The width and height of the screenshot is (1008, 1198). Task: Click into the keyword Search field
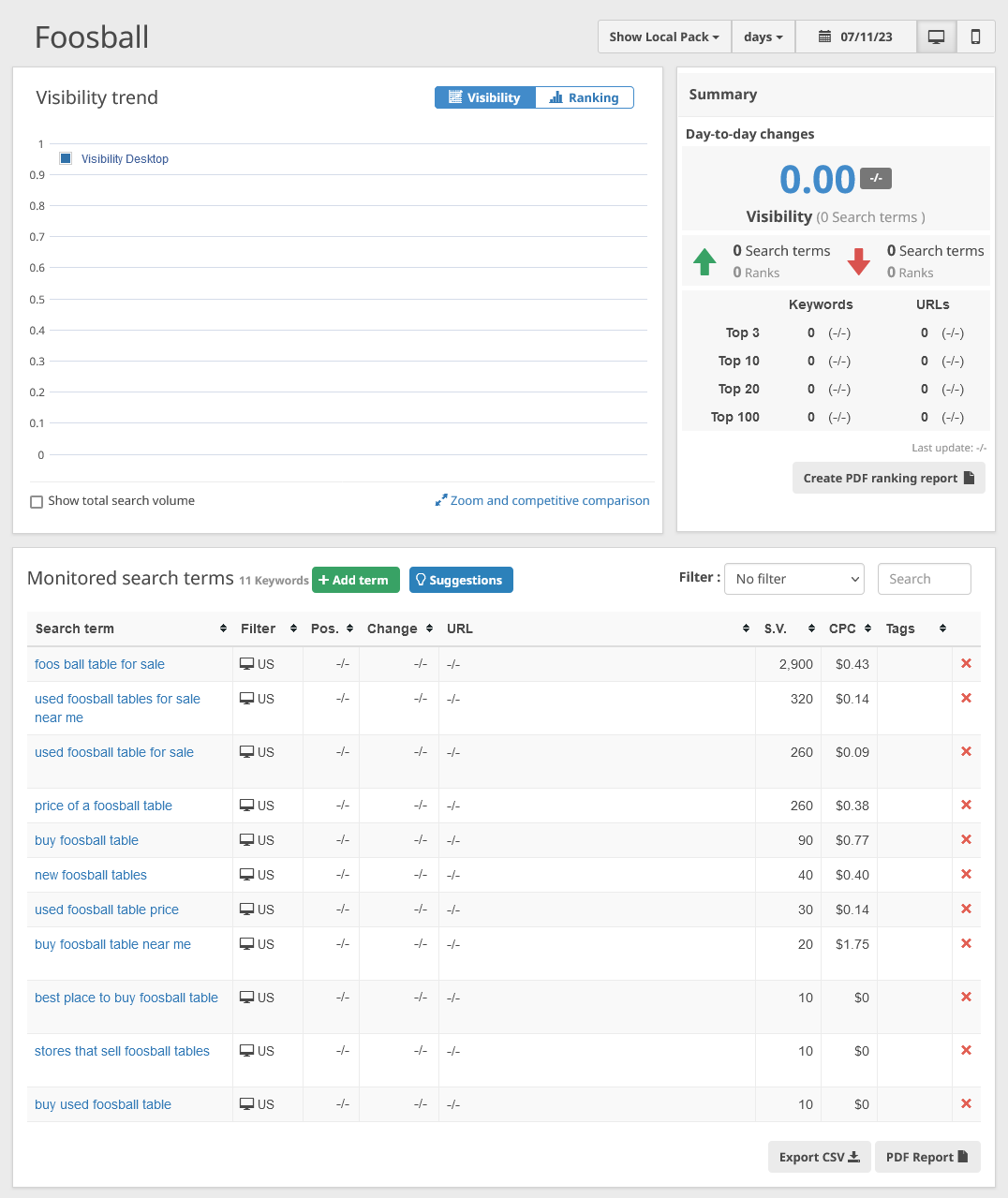(x=924, y=579)
